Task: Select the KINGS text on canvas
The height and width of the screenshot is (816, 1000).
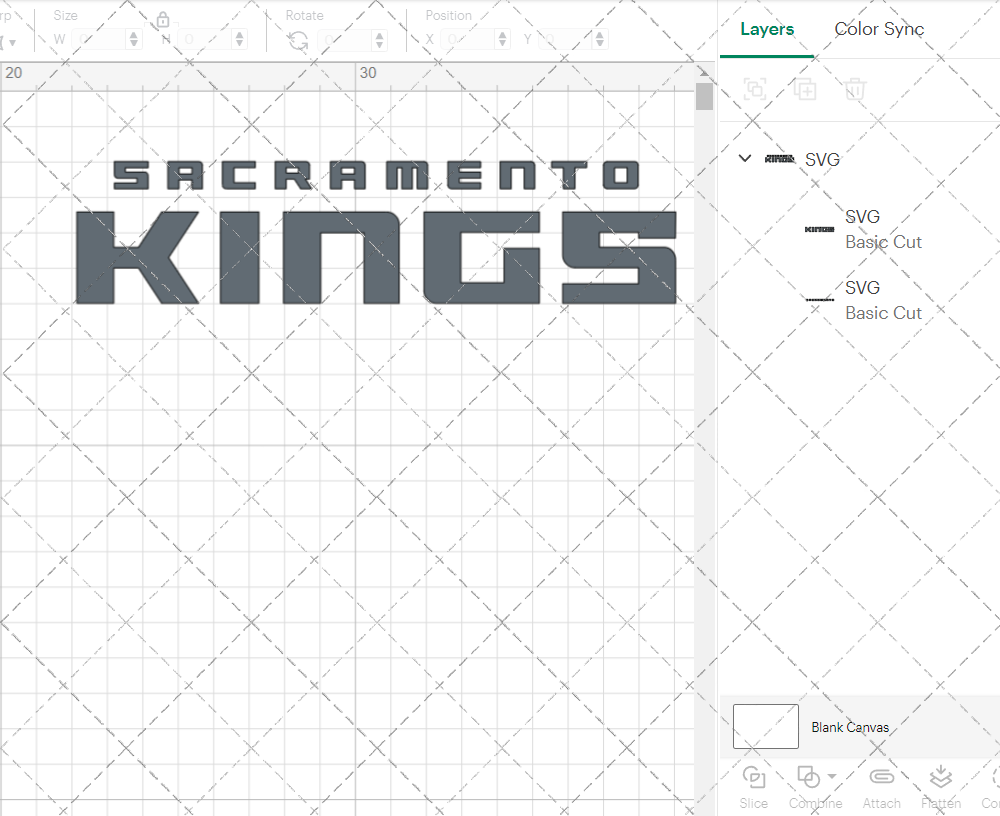Action: 376,258
